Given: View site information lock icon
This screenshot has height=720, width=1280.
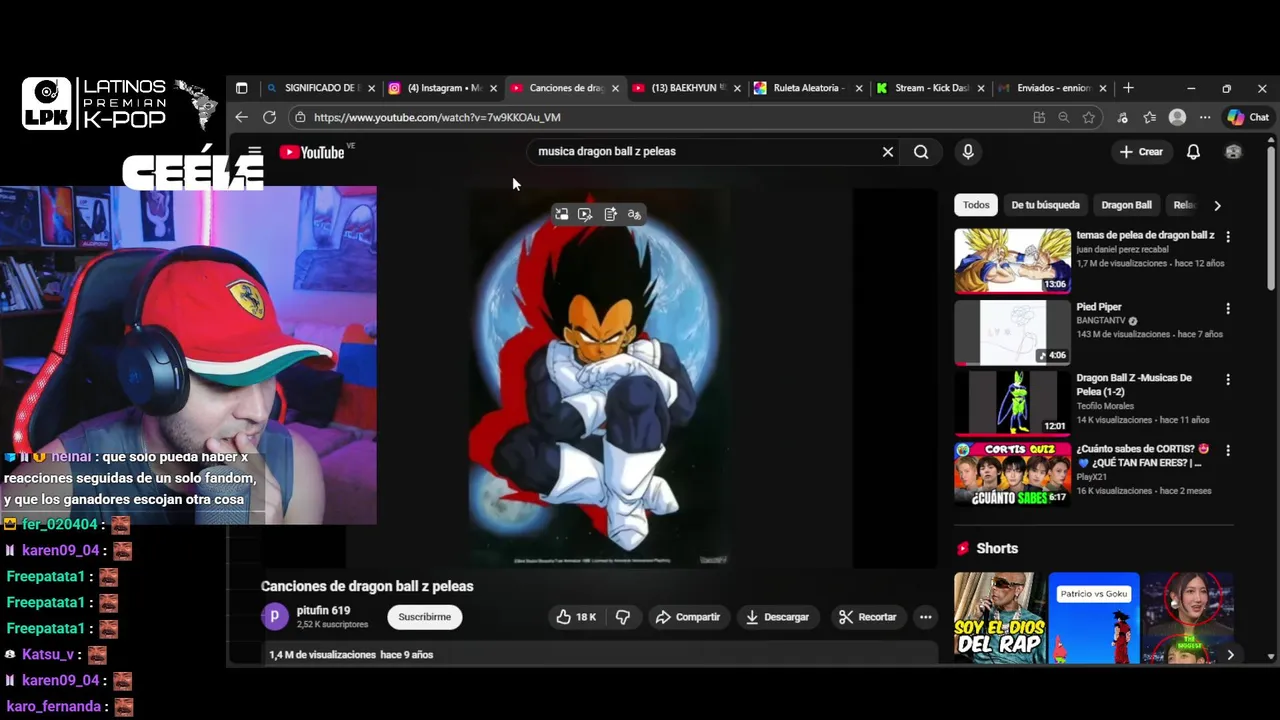Looking at the screenshot, I should 300,117.
